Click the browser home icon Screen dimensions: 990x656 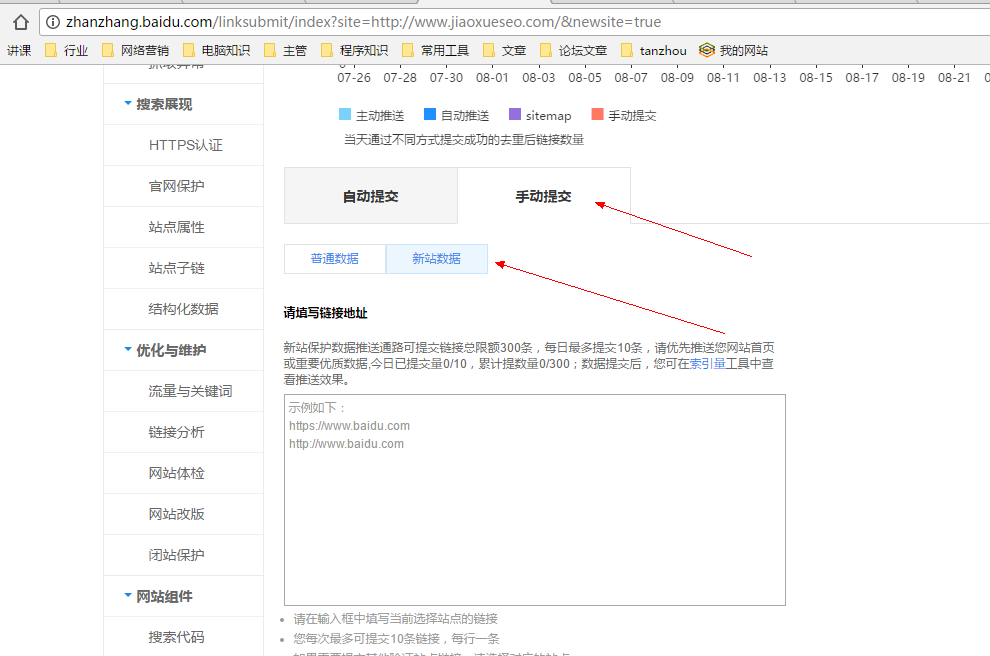21,22
